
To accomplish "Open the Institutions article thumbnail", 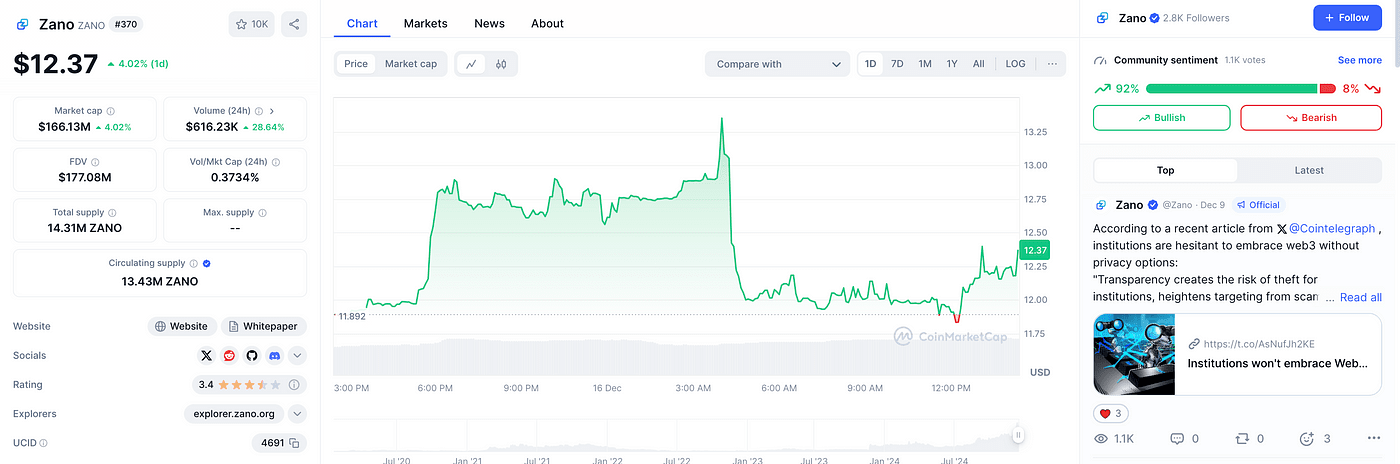I will point(1133,354).
